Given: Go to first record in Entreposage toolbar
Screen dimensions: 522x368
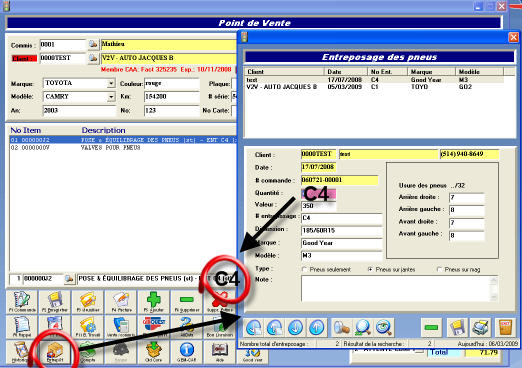Looking at the screenshot, I should point(254,327).
